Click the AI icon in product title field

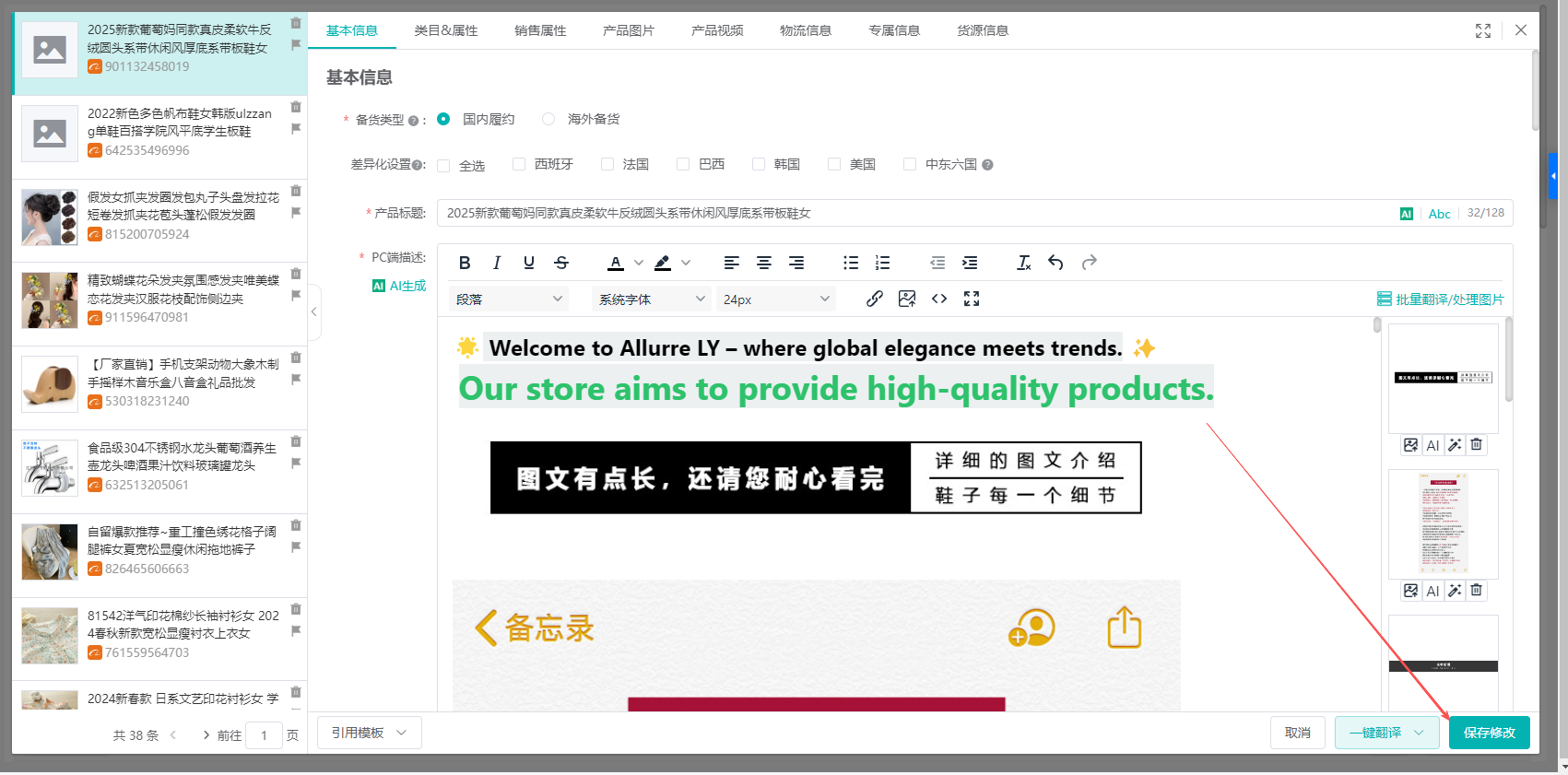(x=1407, y=214)
